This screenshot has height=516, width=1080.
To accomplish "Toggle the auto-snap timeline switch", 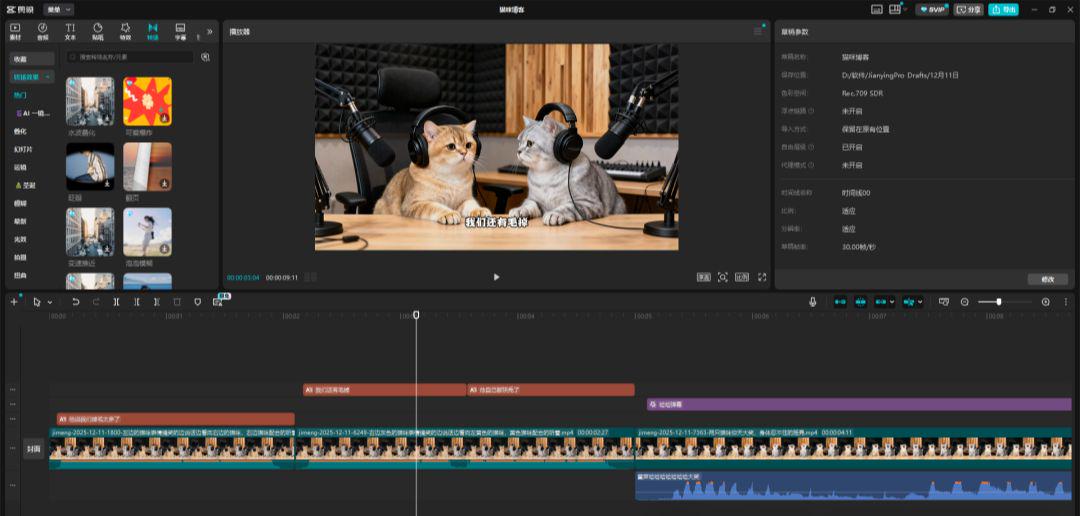I will coord(861,301).
